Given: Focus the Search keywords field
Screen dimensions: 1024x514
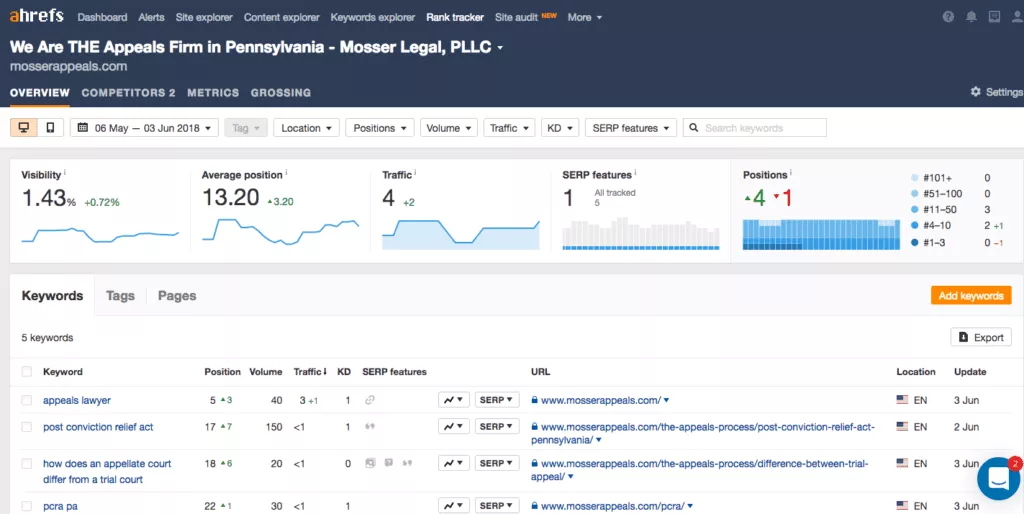Looking at the screenshot, I should [754, 127].
